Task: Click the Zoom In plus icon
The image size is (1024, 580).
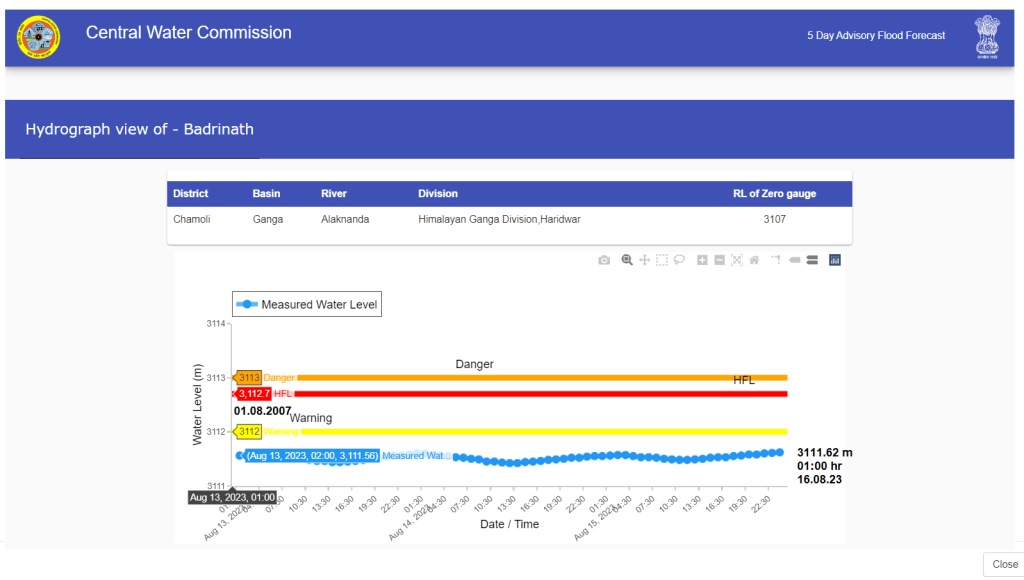Action: tap(702, 260)
